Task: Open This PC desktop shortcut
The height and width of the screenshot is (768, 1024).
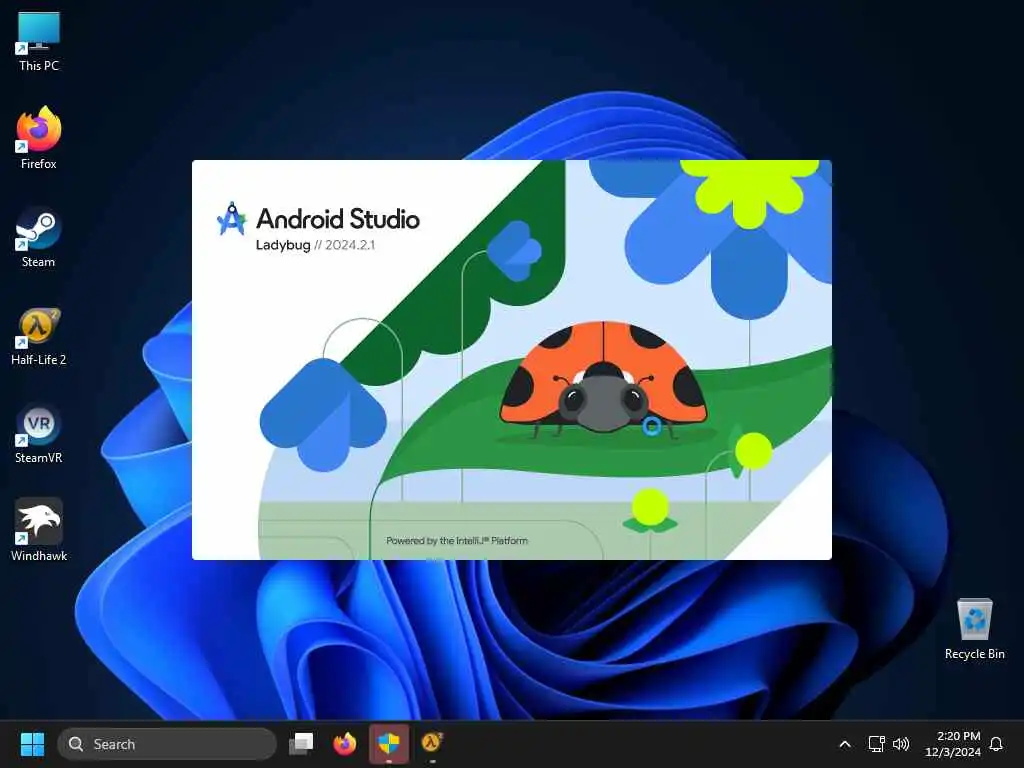Action: [39, 42]
